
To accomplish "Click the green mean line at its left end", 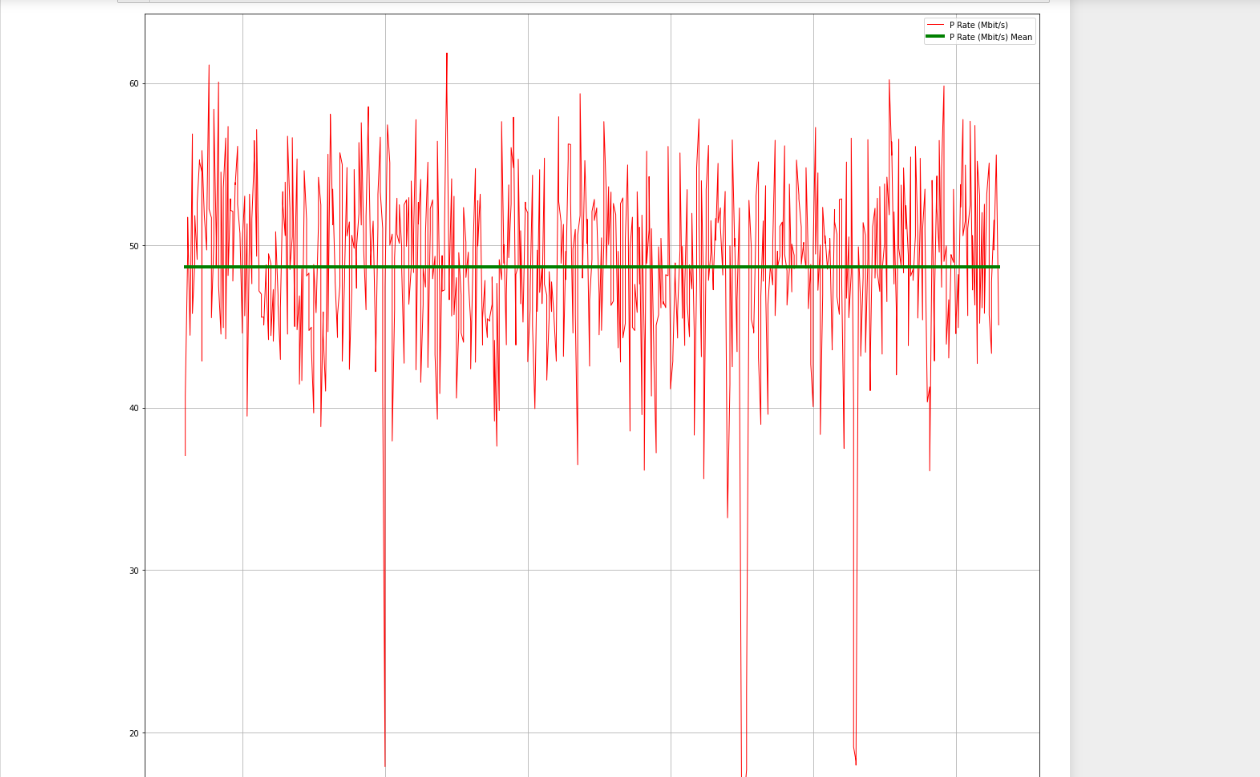I will click(186, 267).
